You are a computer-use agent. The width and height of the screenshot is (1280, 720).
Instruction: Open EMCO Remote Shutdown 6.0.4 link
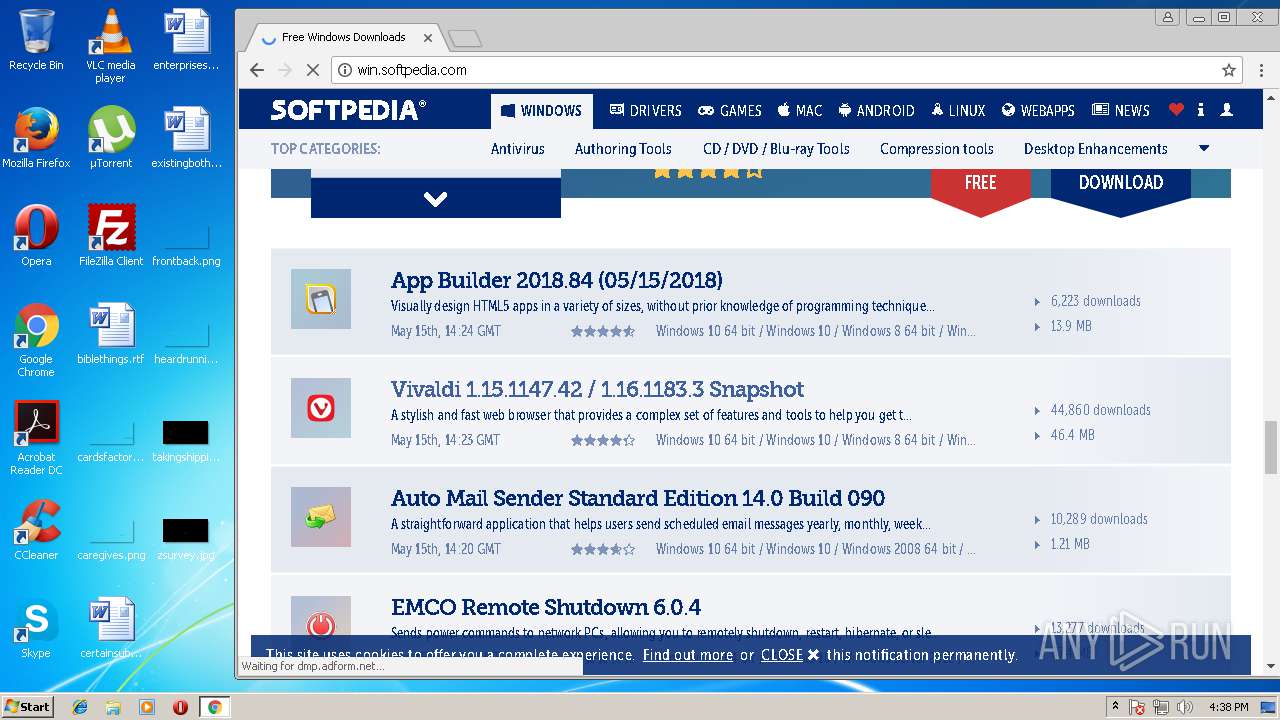(546, 607)
